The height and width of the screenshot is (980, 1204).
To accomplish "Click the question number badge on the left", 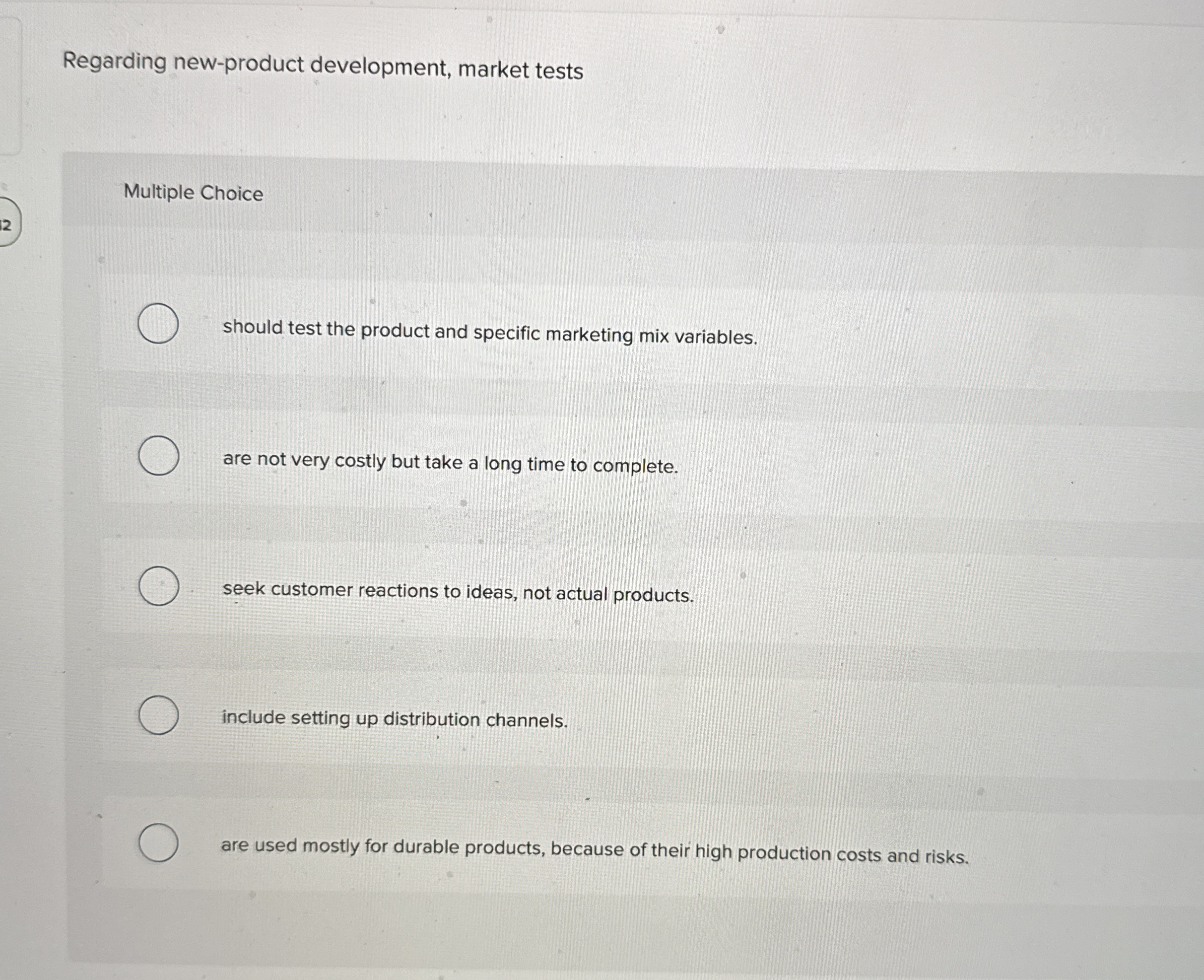I will tap(7, 225).
